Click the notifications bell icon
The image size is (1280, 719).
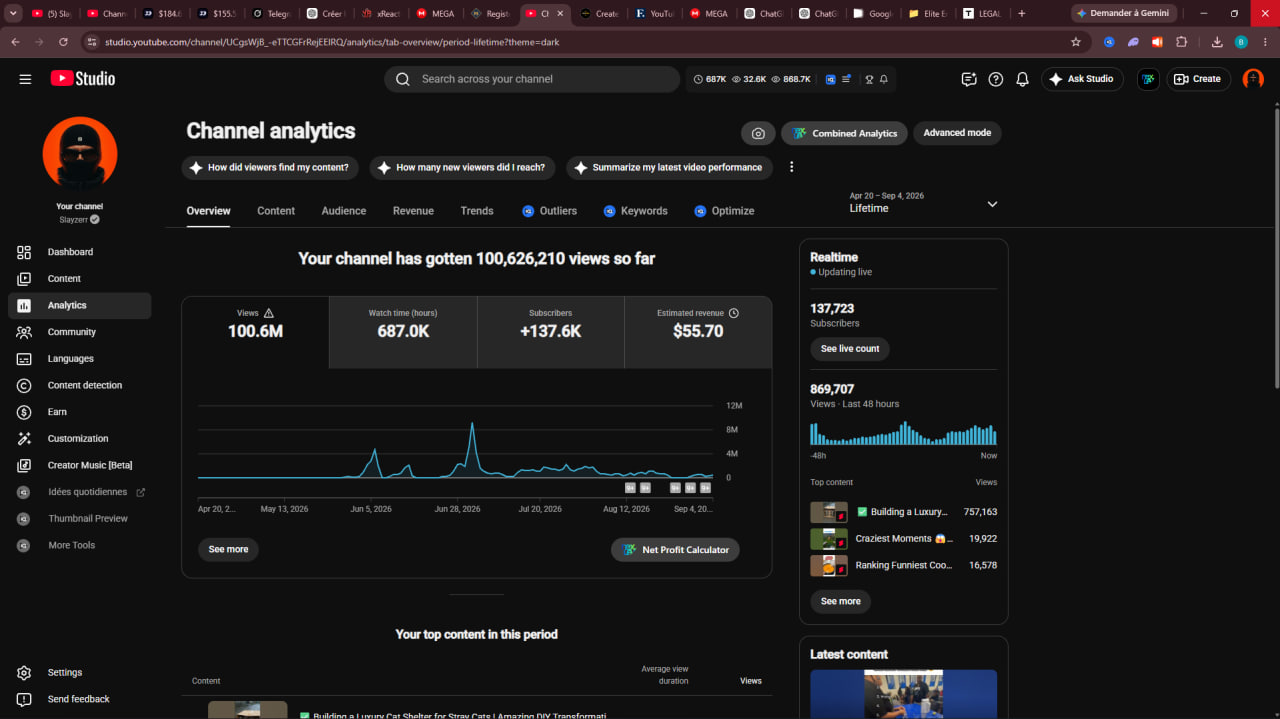(x=1022, y=79)
